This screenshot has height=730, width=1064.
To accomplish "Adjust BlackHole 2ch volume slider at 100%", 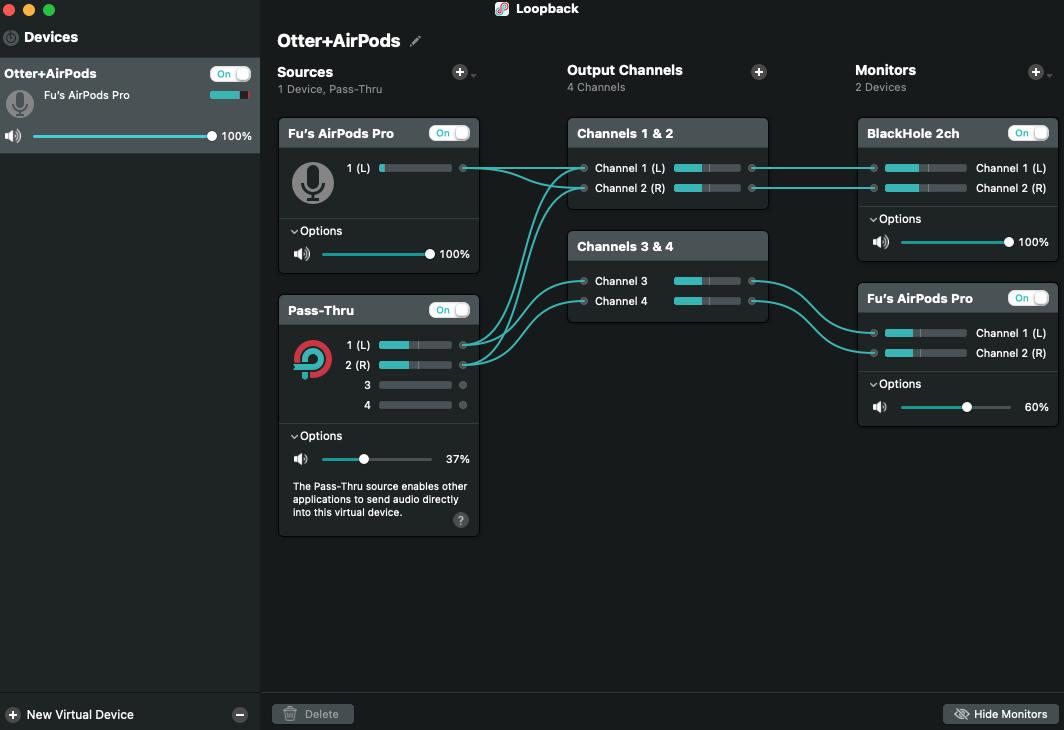I will coord(955,242).
